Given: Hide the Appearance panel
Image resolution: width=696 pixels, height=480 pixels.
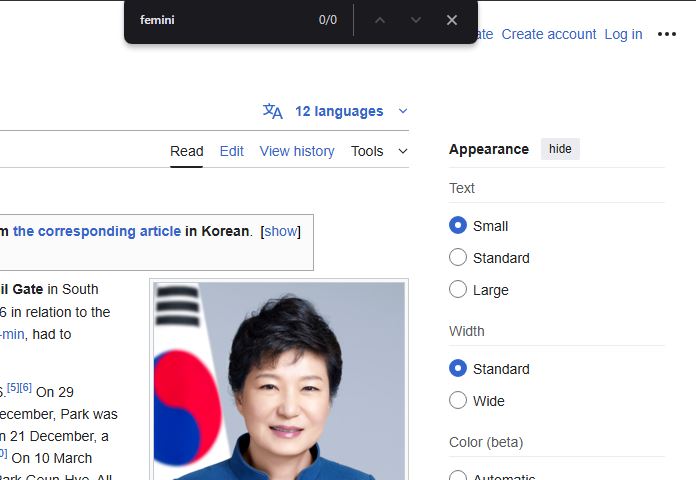Looking at the screenshot, I should pos(560,149).
